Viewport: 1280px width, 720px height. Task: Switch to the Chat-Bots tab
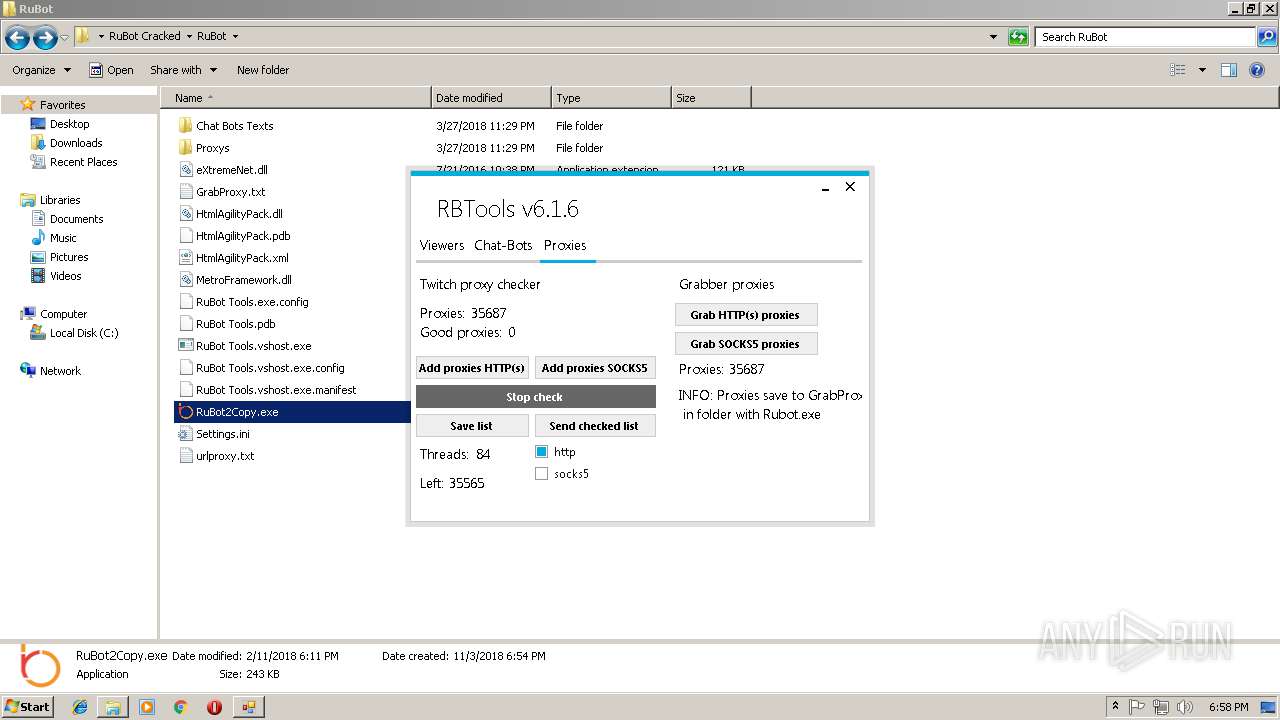pos(503,245)
